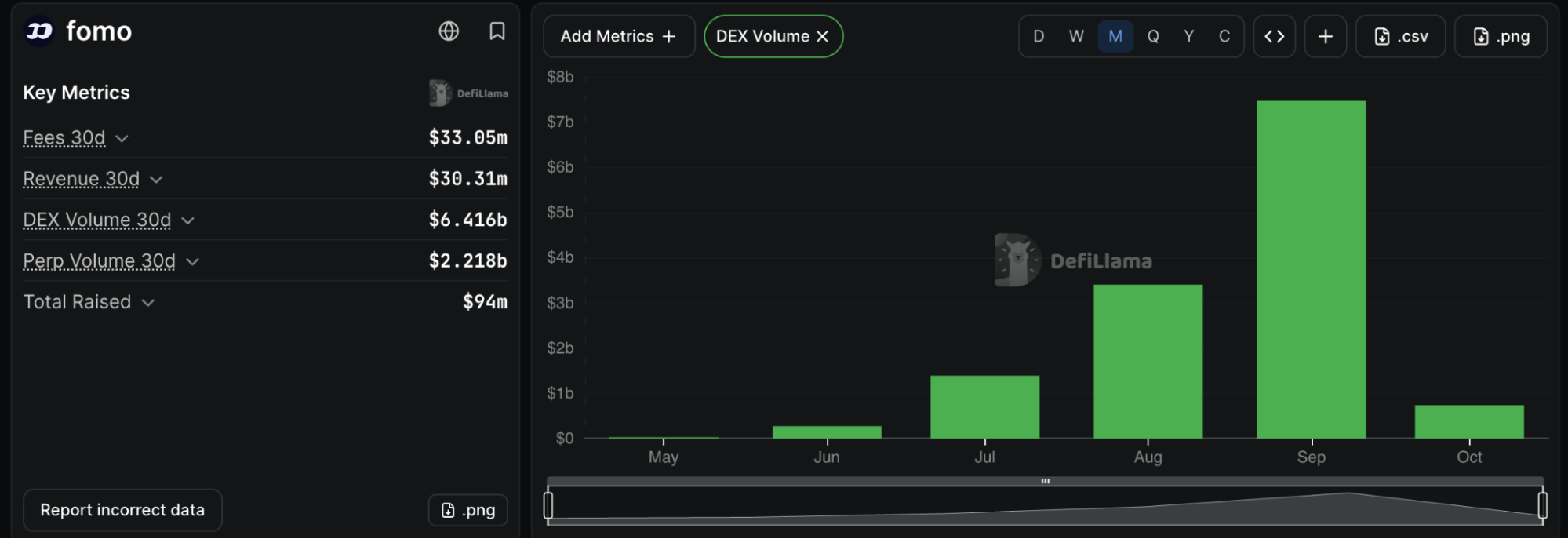Click the range selector top drag bar
Image resolution: width=1568 pixels, height=539 pixels.
(x=1046, y=481)
